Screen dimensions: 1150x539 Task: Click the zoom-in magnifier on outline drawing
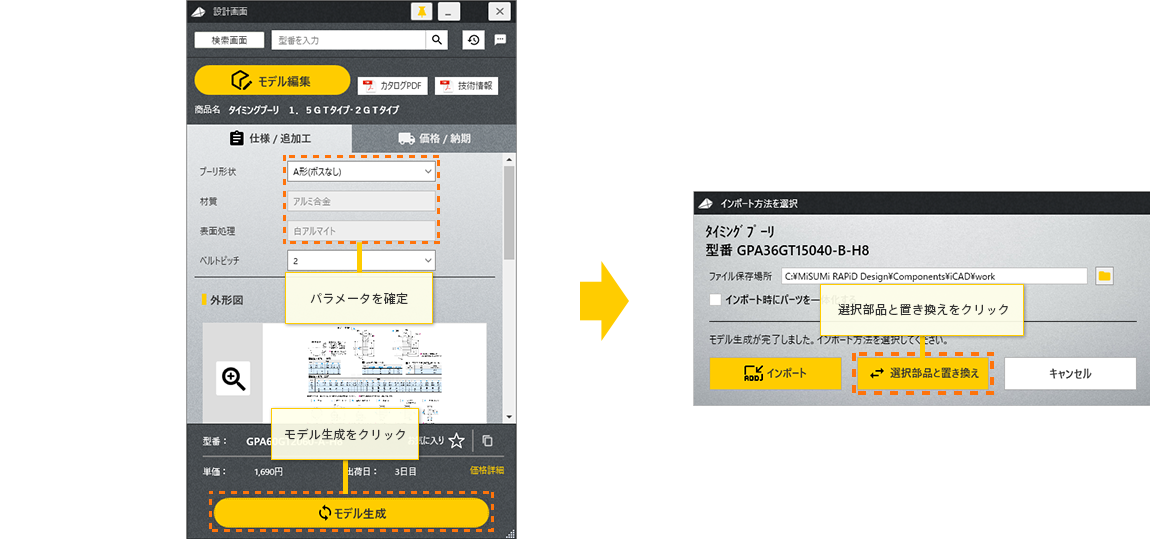tap(233, 378)
